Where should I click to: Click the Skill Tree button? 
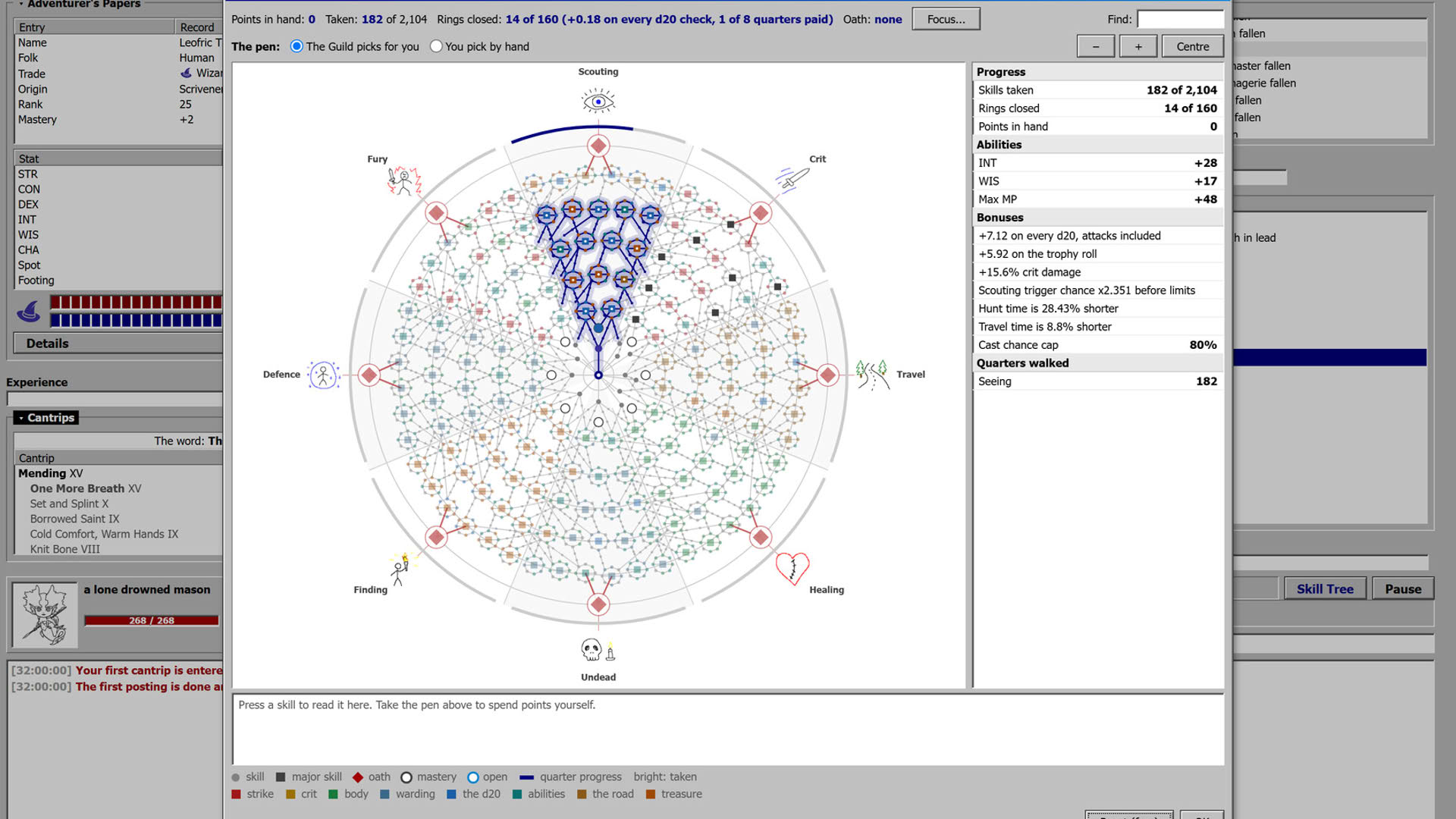point(1325,589)
